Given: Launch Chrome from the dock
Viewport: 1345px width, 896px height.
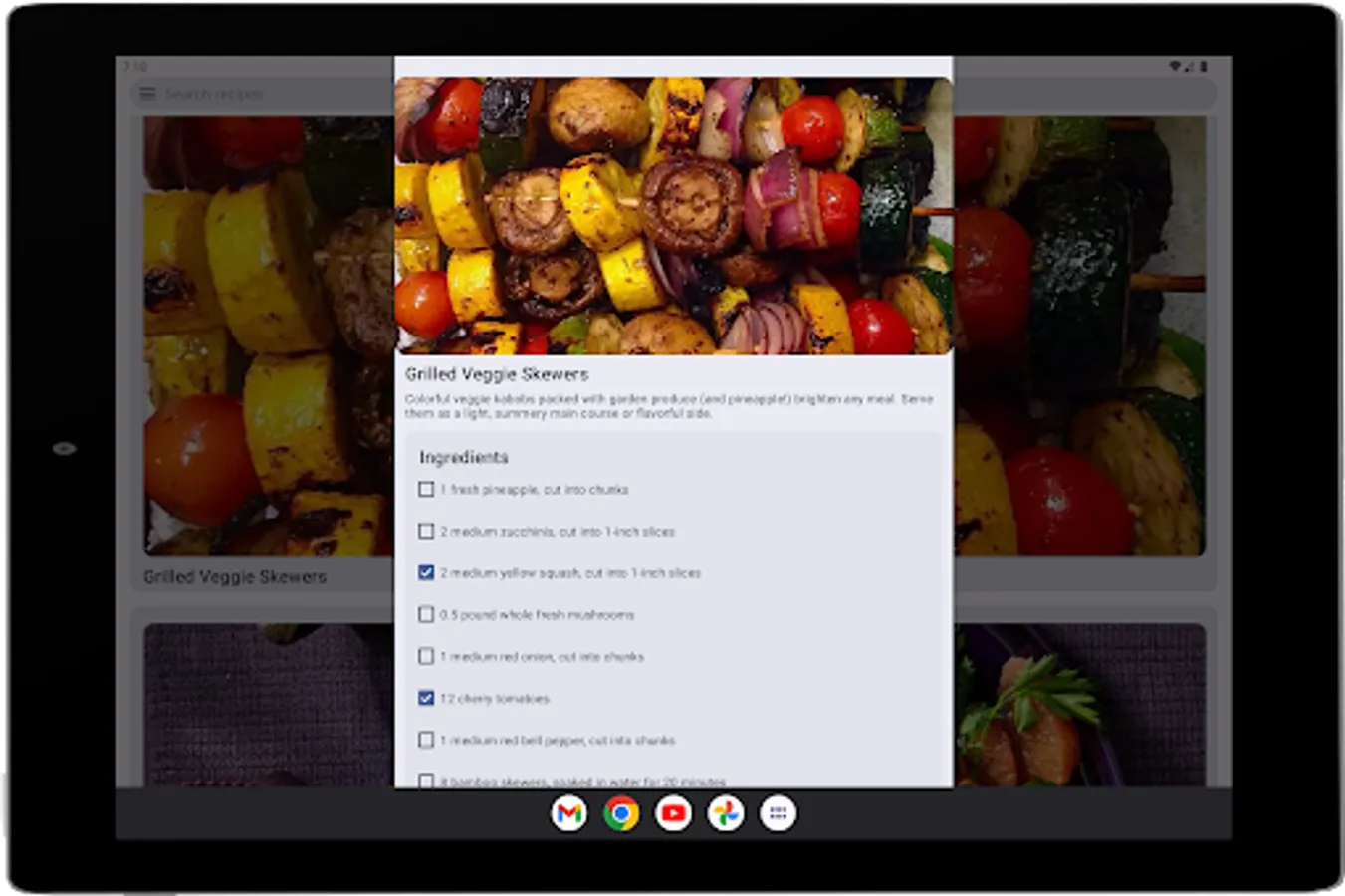Looking at the screenshot, I should click(x=621, y=814).
